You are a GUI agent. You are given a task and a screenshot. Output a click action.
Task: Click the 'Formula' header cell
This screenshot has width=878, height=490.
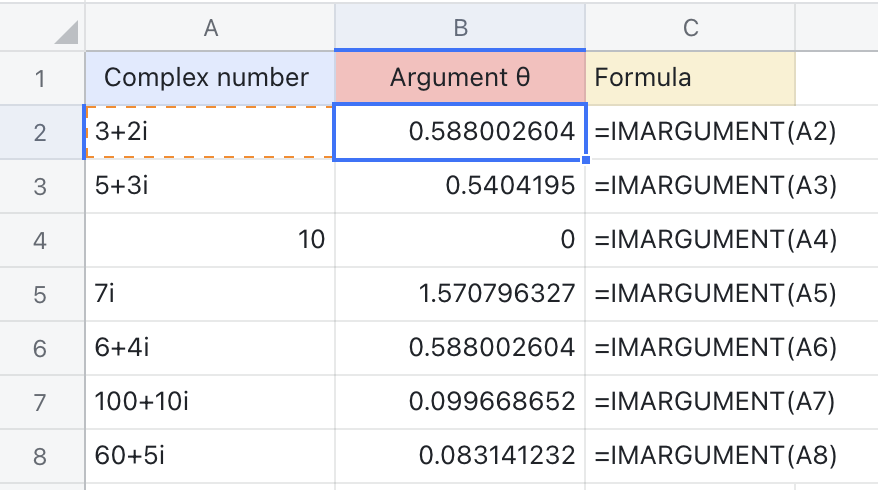[x=690, y=78]
